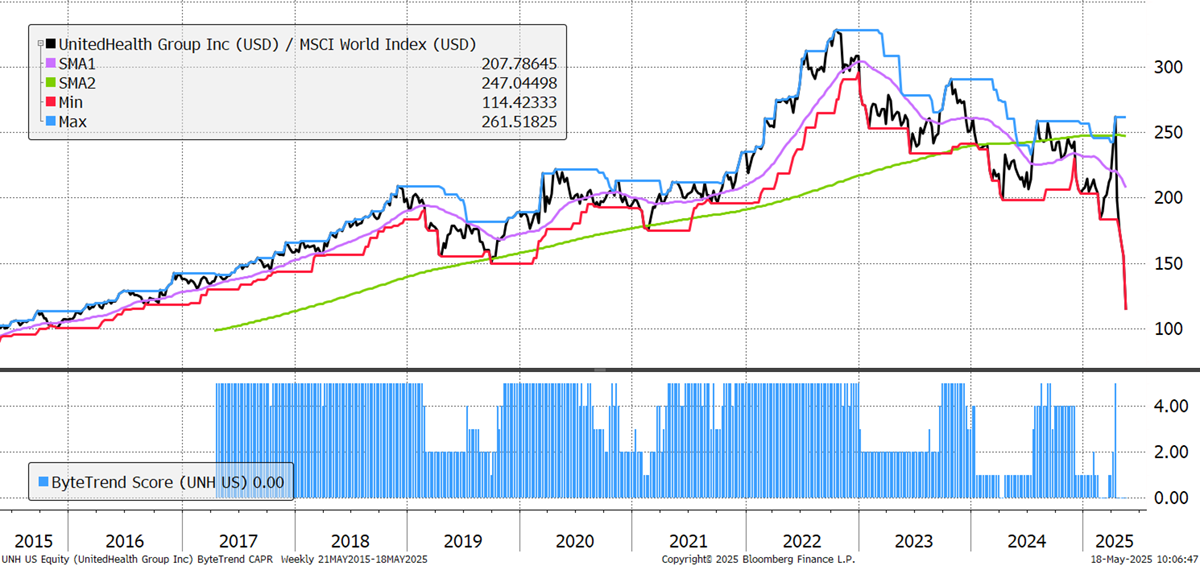Click the Min value 114.42333
Screen dimensions: 1200x566
pyautogui.click(x=520, y=102)
